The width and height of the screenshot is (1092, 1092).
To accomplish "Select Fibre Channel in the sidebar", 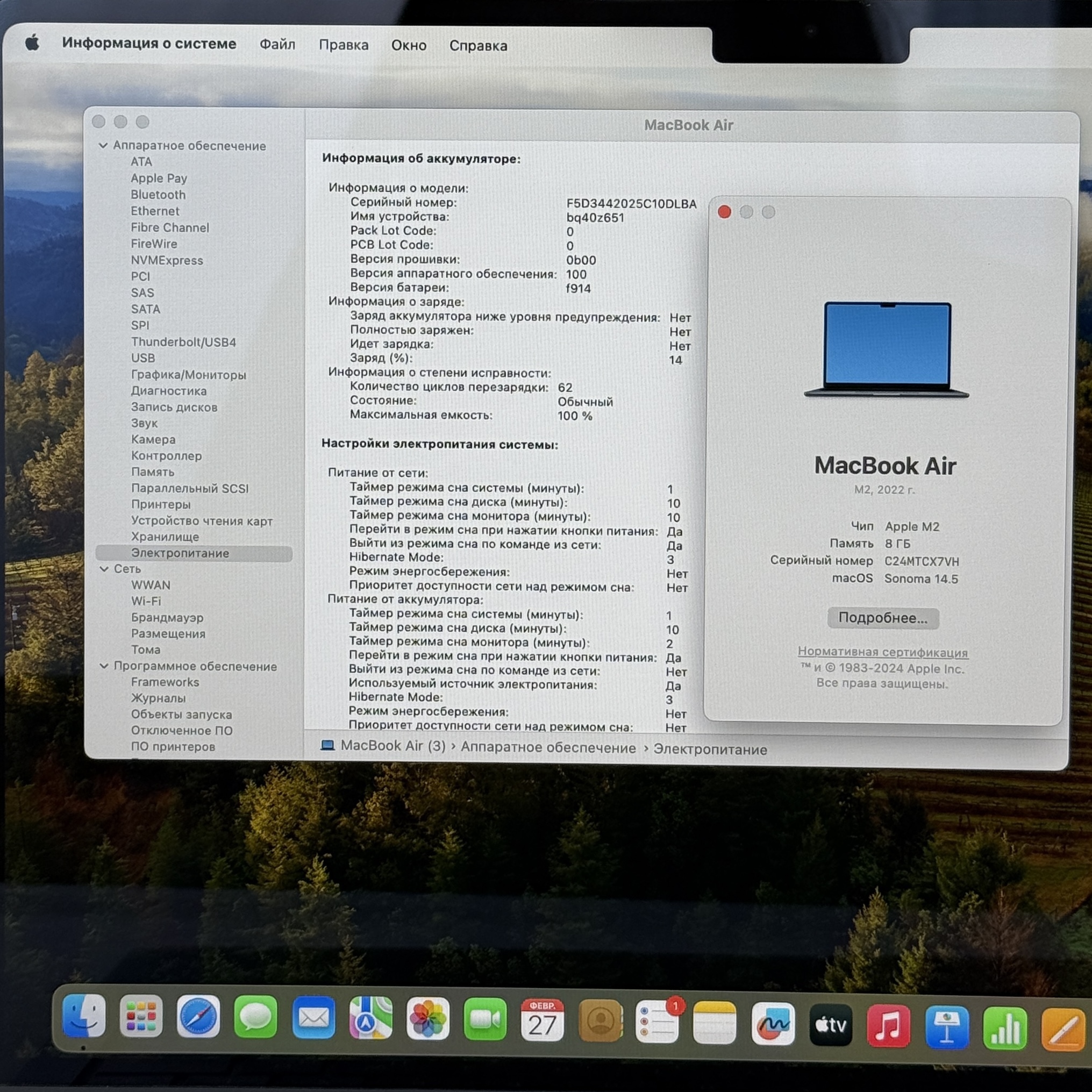I will coord(170,227).
